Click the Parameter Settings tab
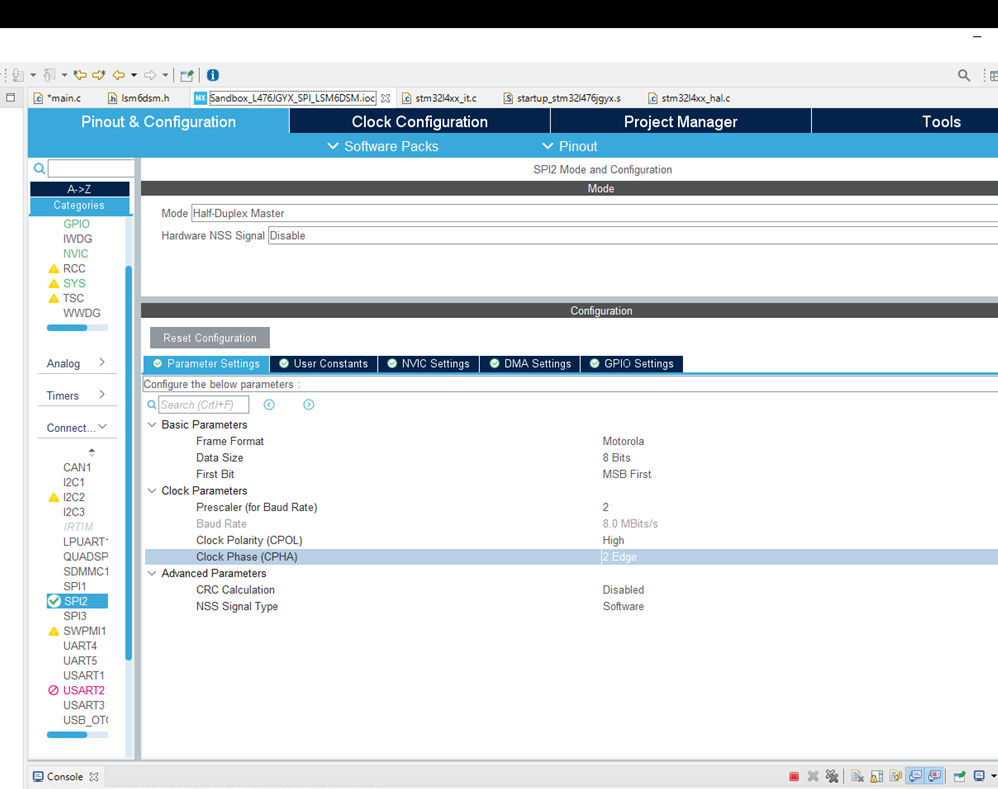This screenshot has width=998, height=789. click(206, 363)
